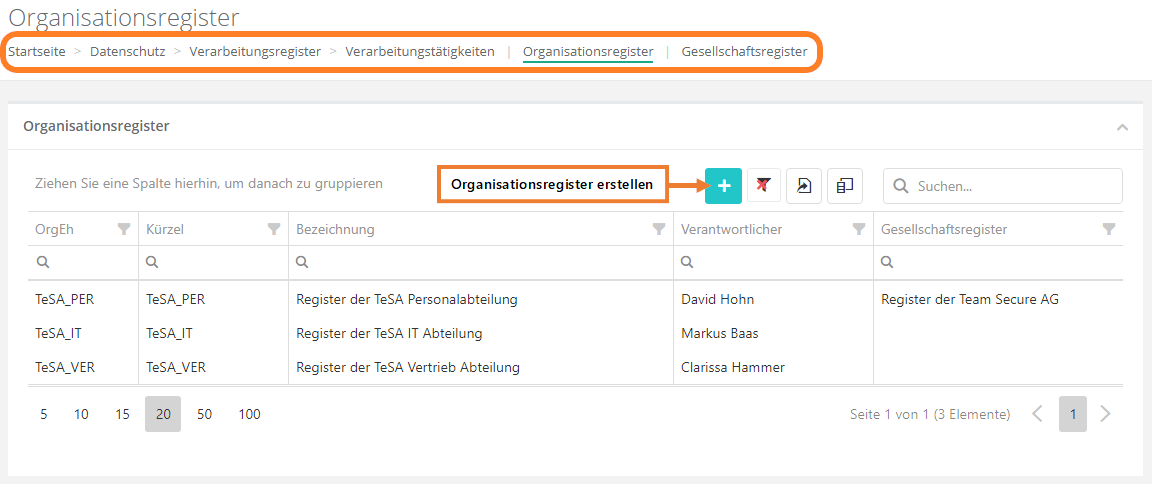This screenshot has height=484, width=1152.
Task: Open filter for OrgEh column
Action: (124, 229)
